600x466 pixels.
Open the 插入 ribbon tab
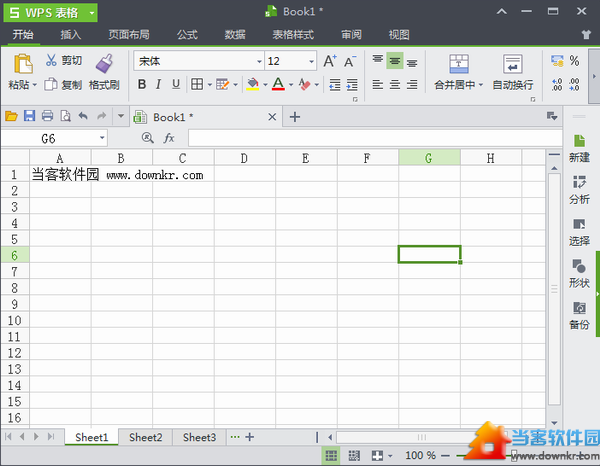pos(70,35)
